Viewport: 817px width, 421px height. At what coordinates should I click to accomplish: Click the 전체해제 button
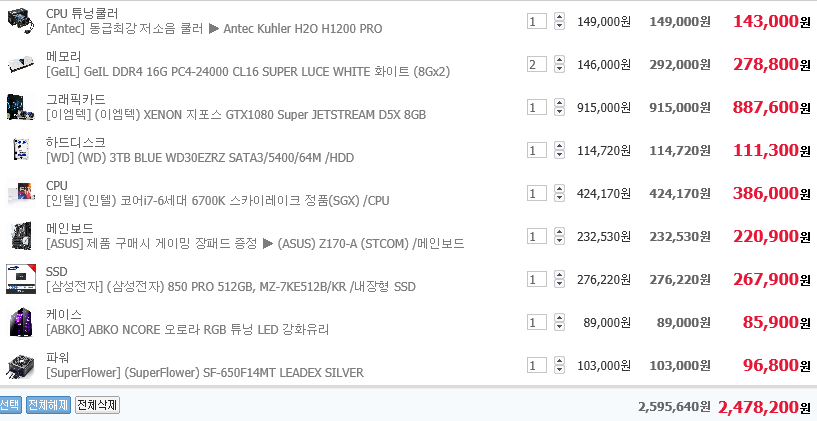pos(48,405)
